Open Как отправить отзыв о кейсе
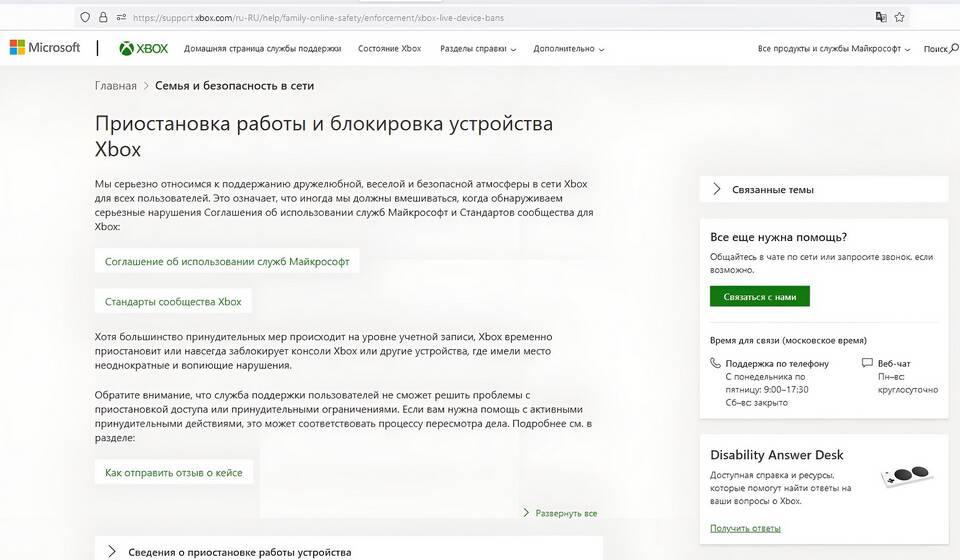The height and width of the screenshot is (560, 960). [x=174, y=472]
